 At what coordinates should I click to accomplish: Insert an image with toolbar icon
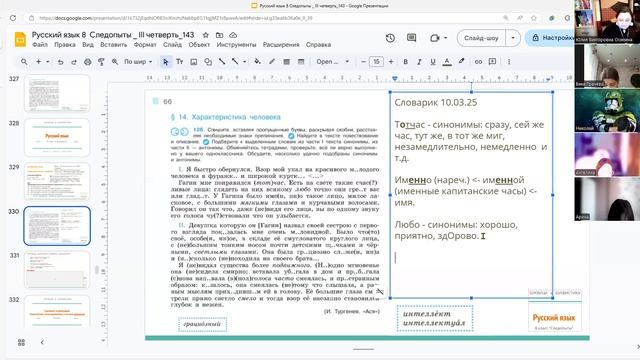194,62
